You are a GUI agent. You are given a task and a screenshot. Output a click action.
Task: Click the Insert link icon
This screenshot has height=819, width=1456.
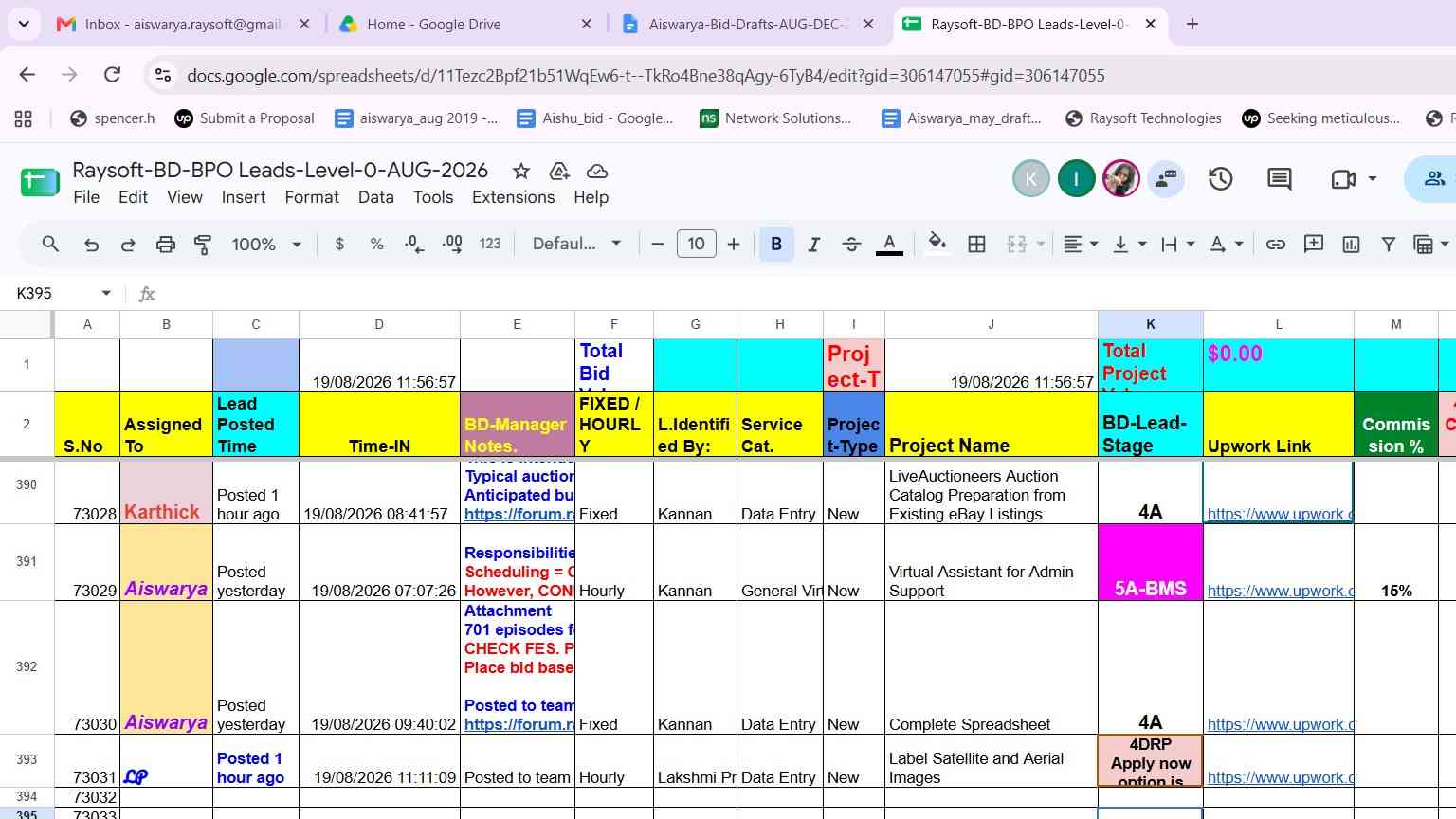click(x=1276, y=245)
